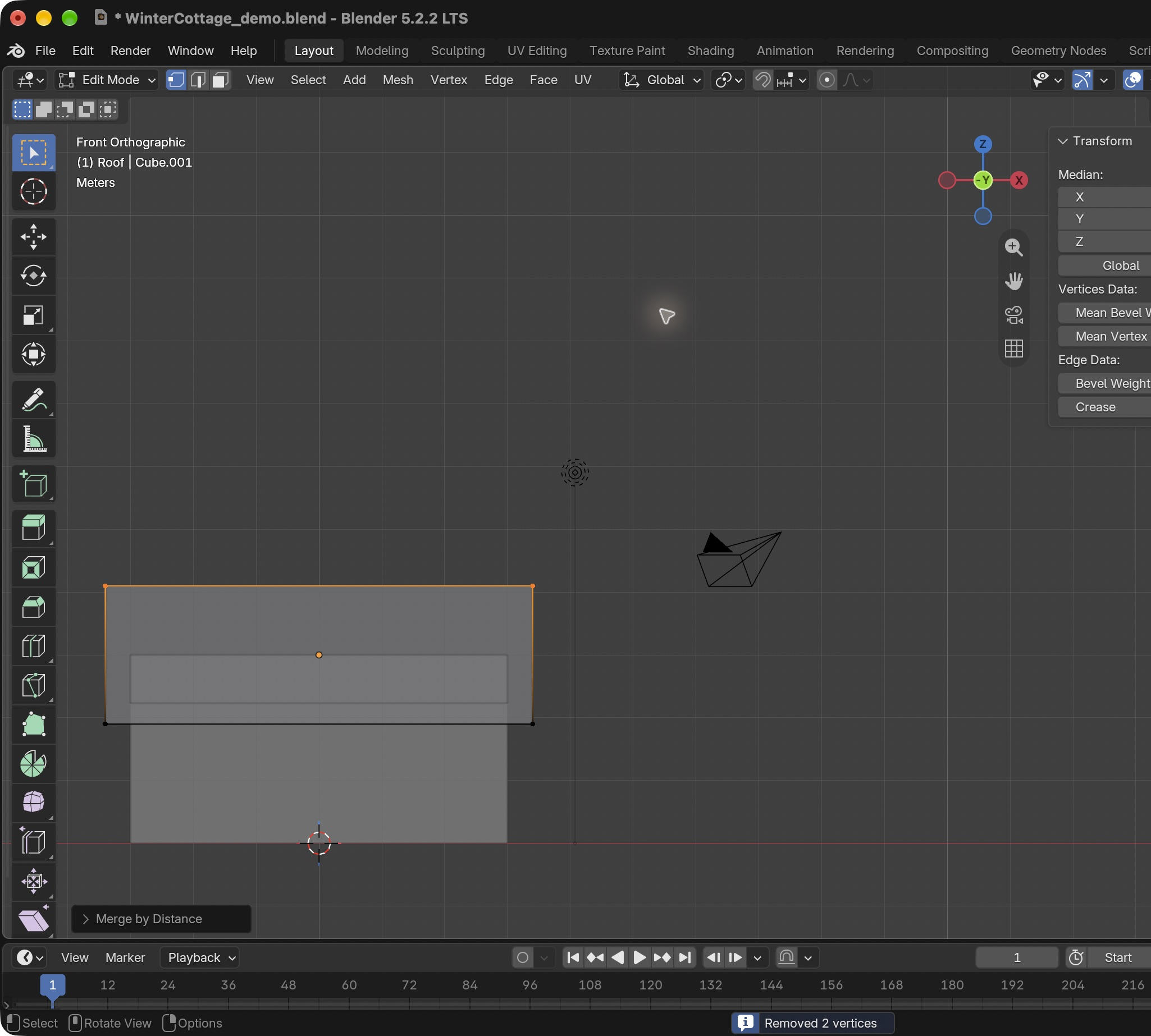1151x1036 pixels.
Task: Click the zoom magnifier viewport icon
Action: tap(1014, 247)
